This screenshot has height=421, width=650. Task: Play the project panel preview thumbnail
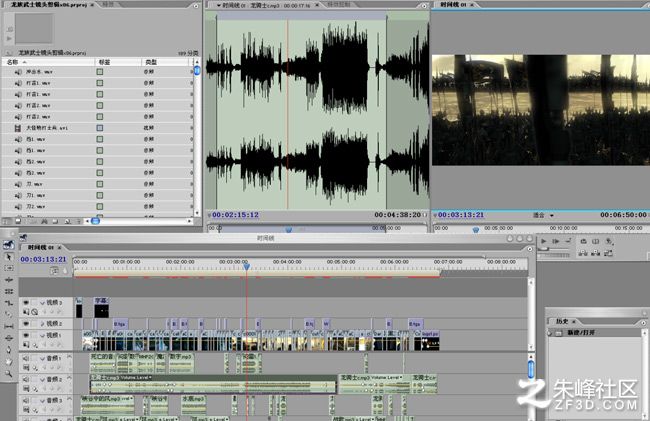pyautogui.click(x=9, y=39)
